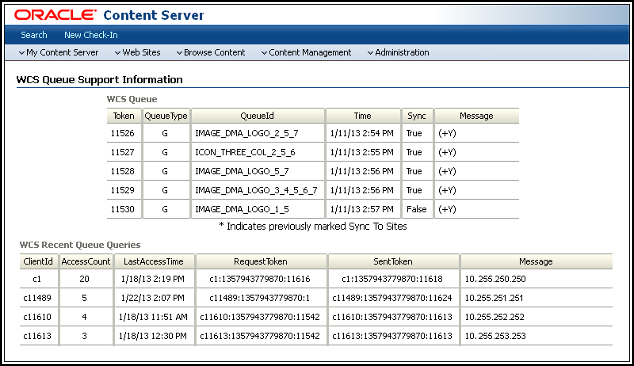Expand the Web Sites menu
This screenshot has width=634, height=366.
point(137,53)
